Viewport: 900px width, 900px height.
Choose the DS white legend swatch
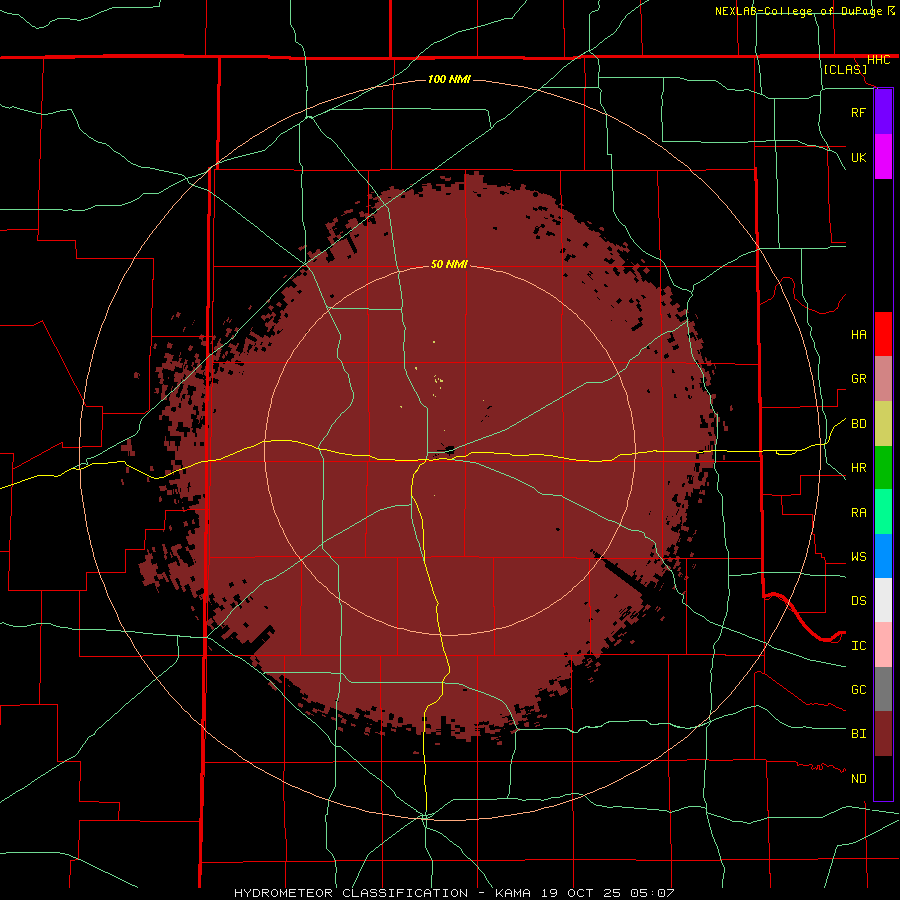click(883, 600)
